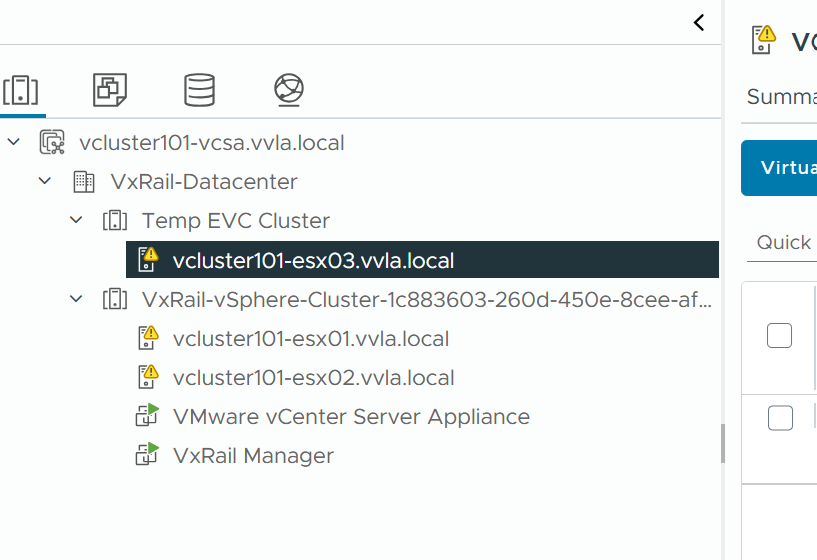The image size is (817, 560).
Task: Click the warning host icon for esx01
Action: pyautogui.click(x=147, y=338)
